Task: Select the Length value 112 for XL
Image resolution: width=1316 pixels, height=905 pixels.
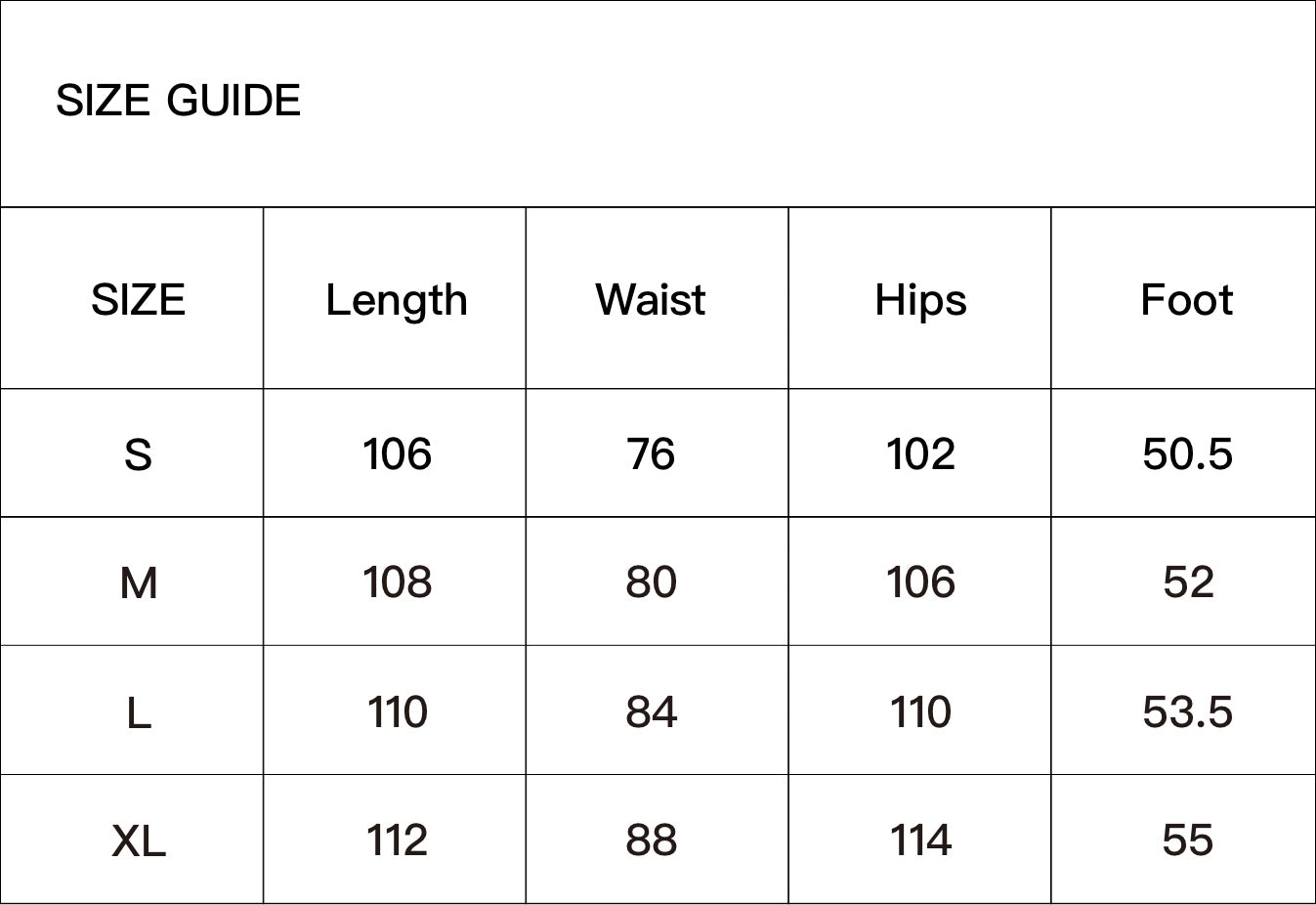Action: [x=397, y=840]
